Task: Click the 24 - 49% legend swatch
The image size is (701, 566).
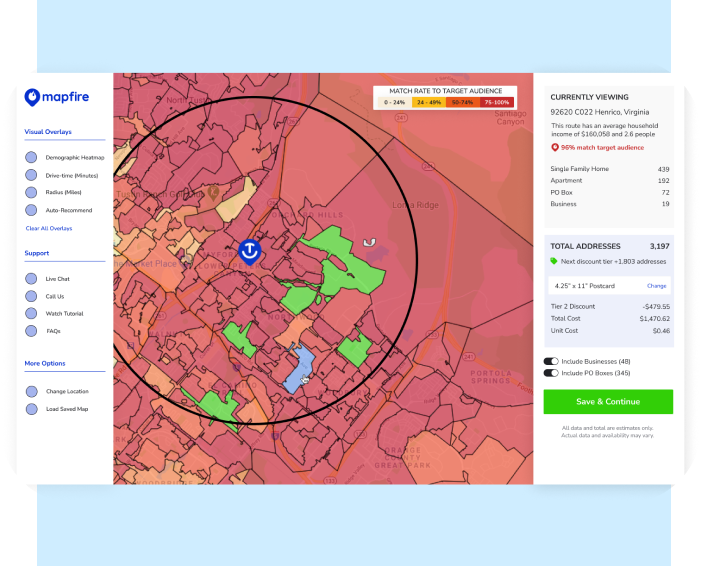Action: pyautogui.click(x=429, y=102)
